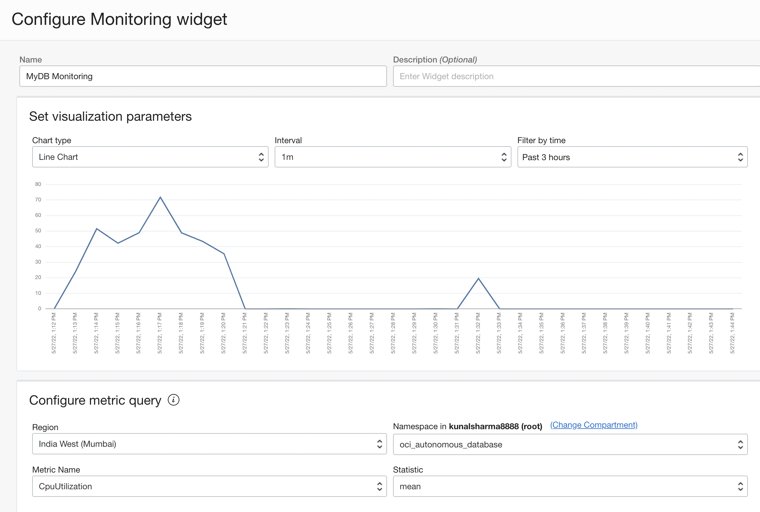Expand the Metric Name dropdown CpuUtilization
The image size is (760, 512).
[x=208, y=487]
